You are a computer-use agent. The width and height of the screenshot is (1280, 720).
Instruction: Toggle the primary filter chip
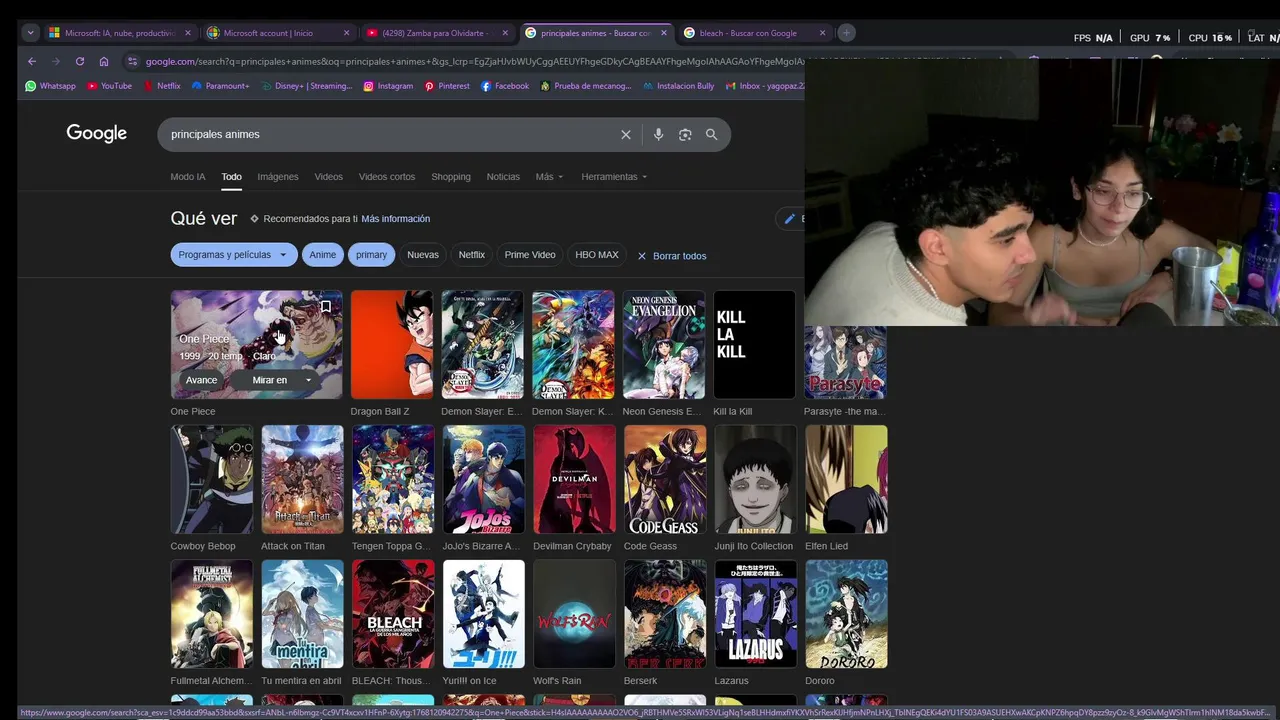371,255
